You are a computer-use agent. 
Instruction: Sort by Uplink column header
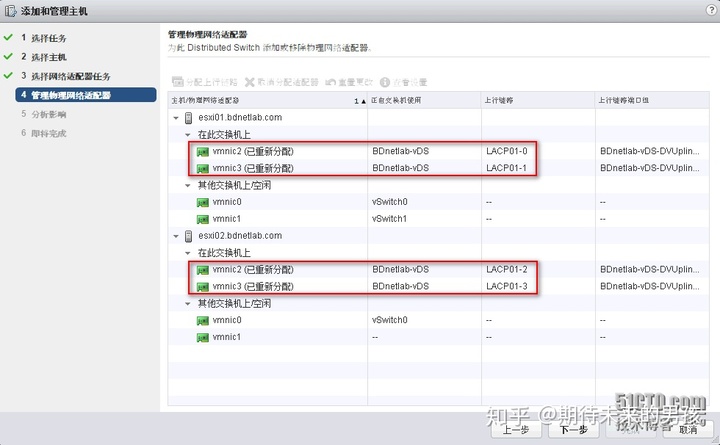(x=538, y=100)
